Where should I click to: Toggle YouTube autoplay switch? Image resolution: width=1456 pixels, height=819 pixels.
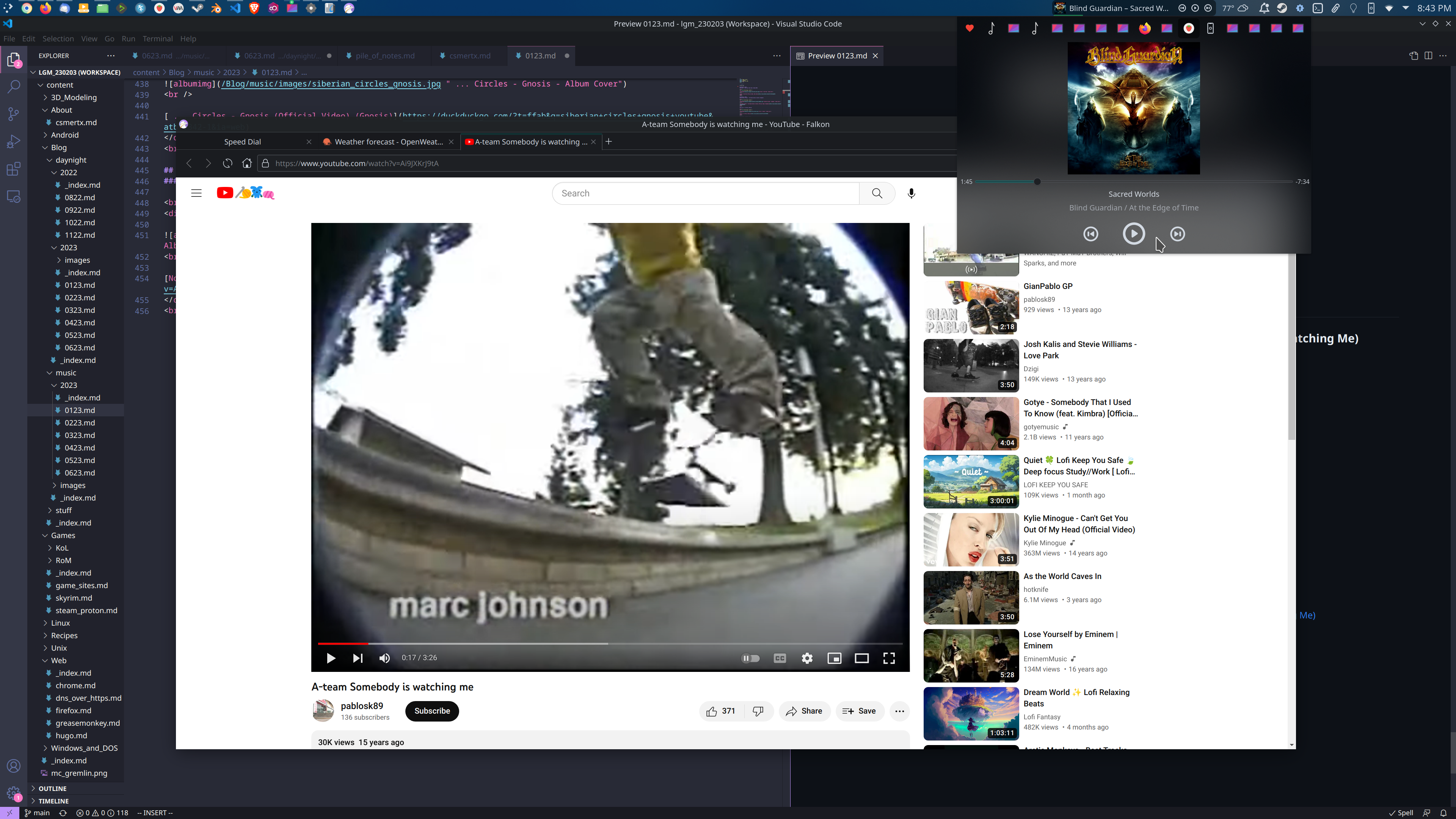coord(750,658)
